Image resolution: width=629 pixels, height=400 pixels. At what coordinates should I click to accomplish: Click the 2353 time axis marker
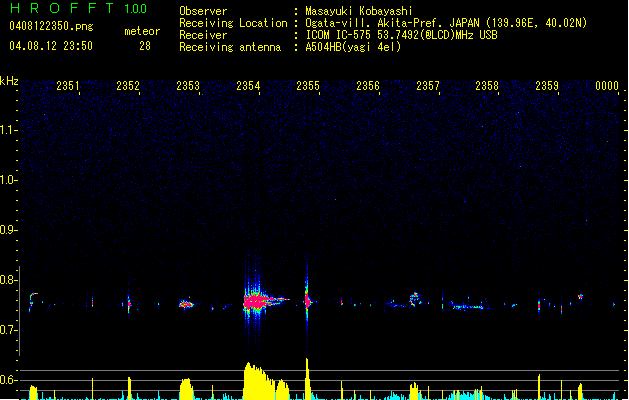pos(188,85)
